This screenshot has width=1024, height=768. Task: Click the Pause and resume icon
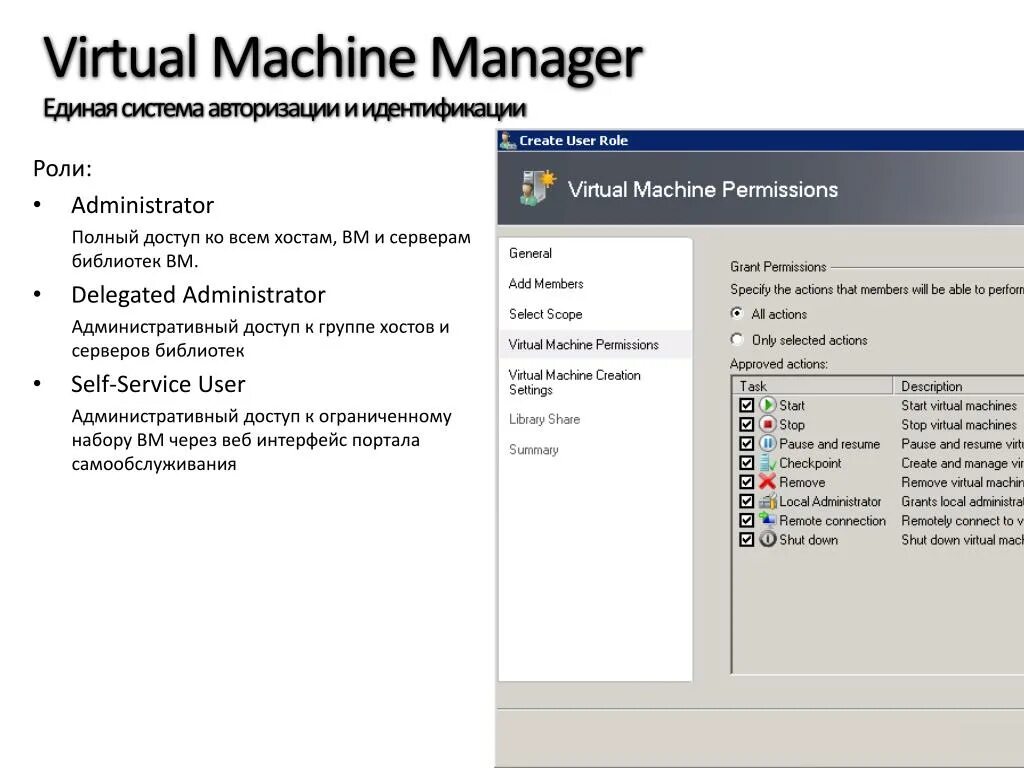767,443
